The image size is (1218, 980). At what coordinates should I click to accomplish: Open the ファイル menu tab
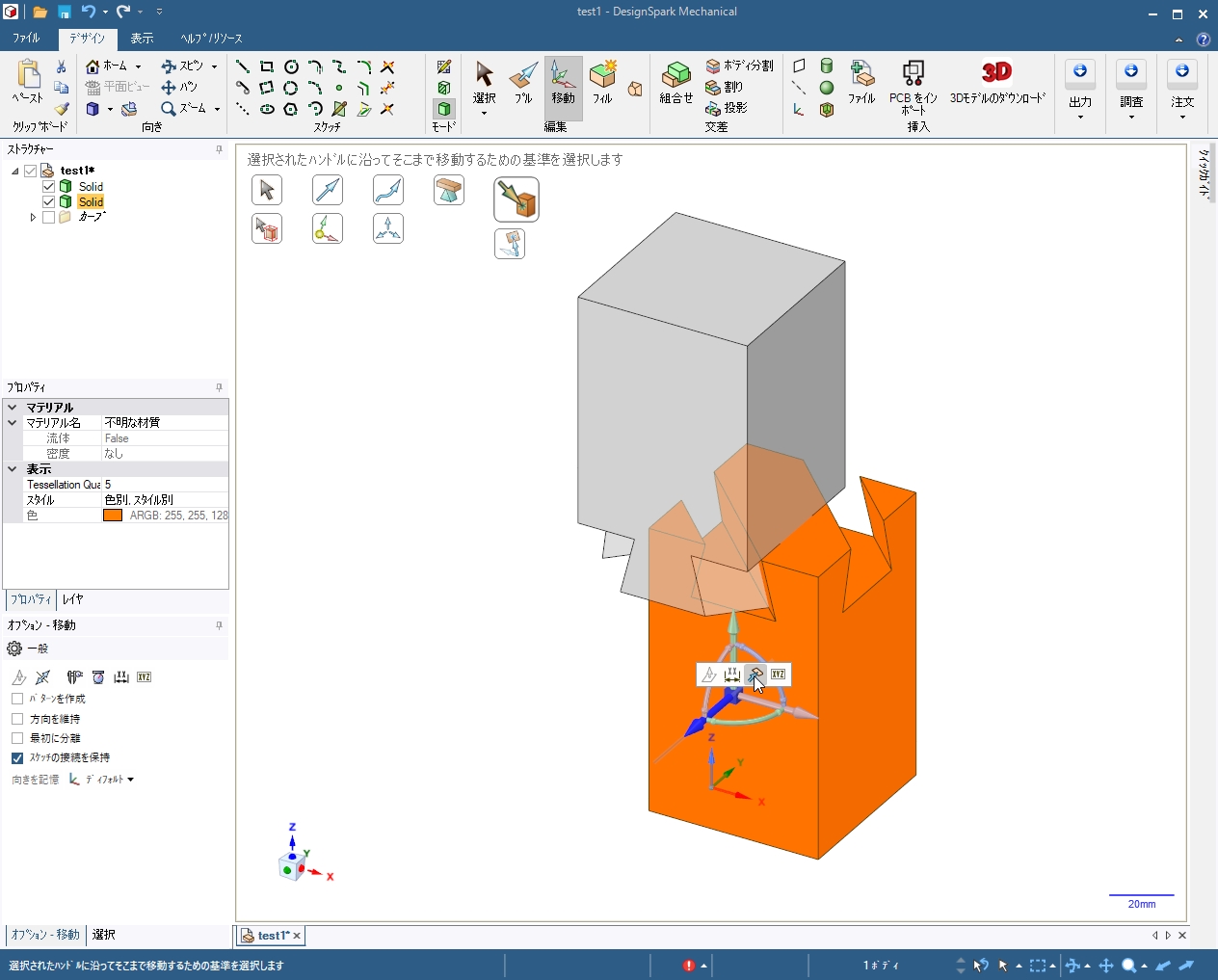coord(26,39)
